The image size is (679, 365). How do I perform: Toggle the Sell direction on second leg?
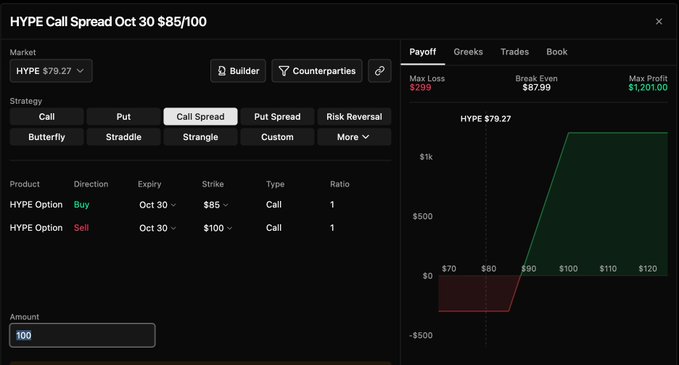(x=81, y=228)
